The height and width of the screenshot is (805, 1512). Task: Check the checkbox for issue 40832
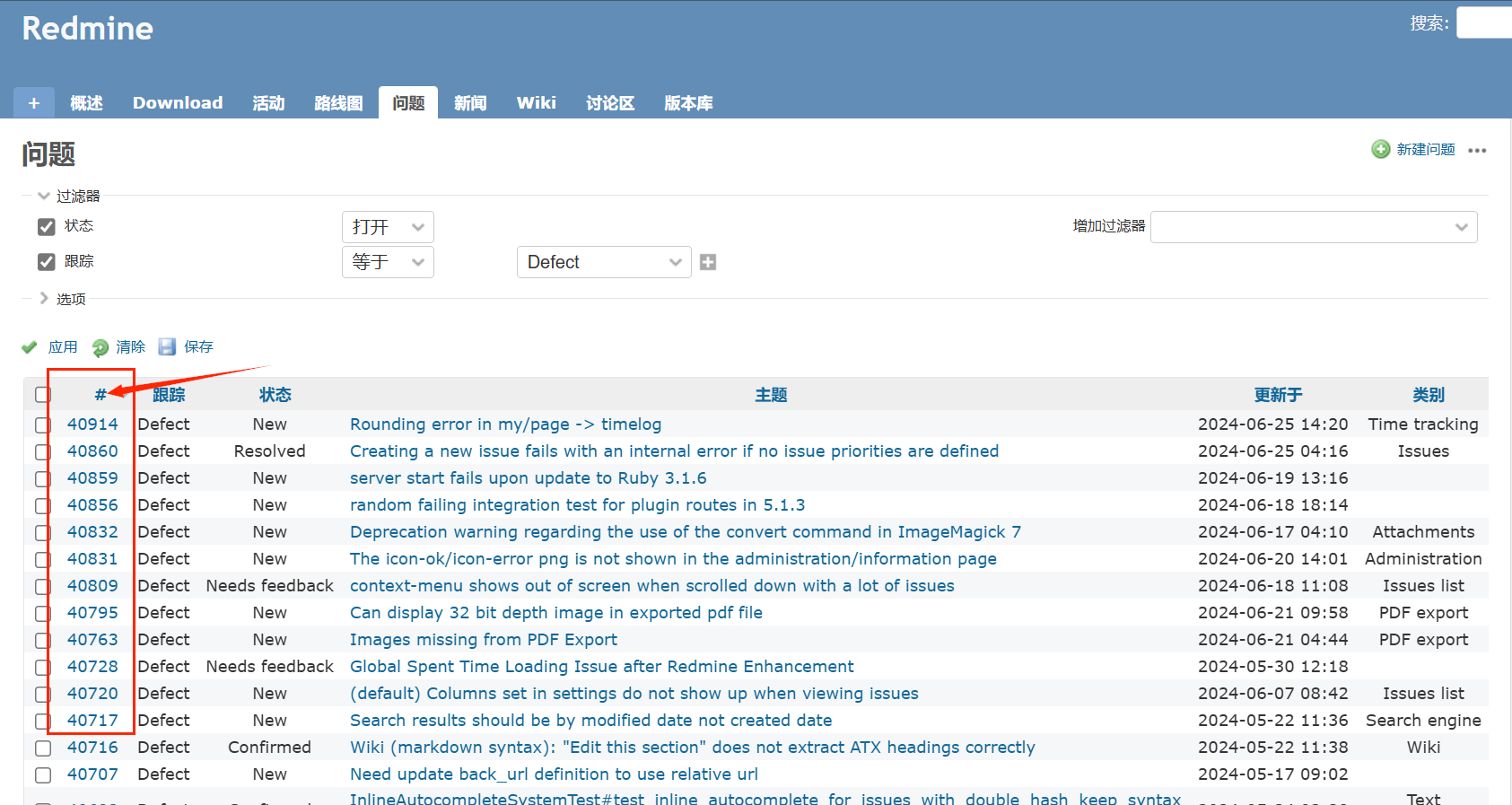tap(43, 532)
